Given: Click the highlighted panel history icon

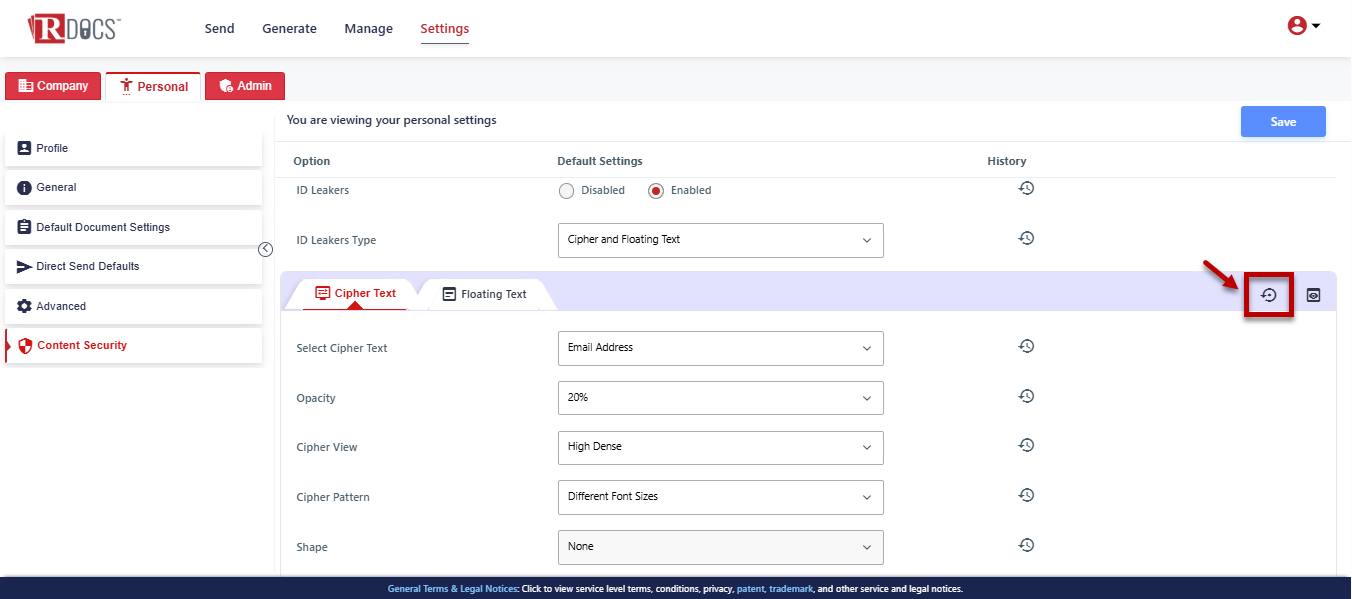Looking at the screenshot, I should 1268,295.
